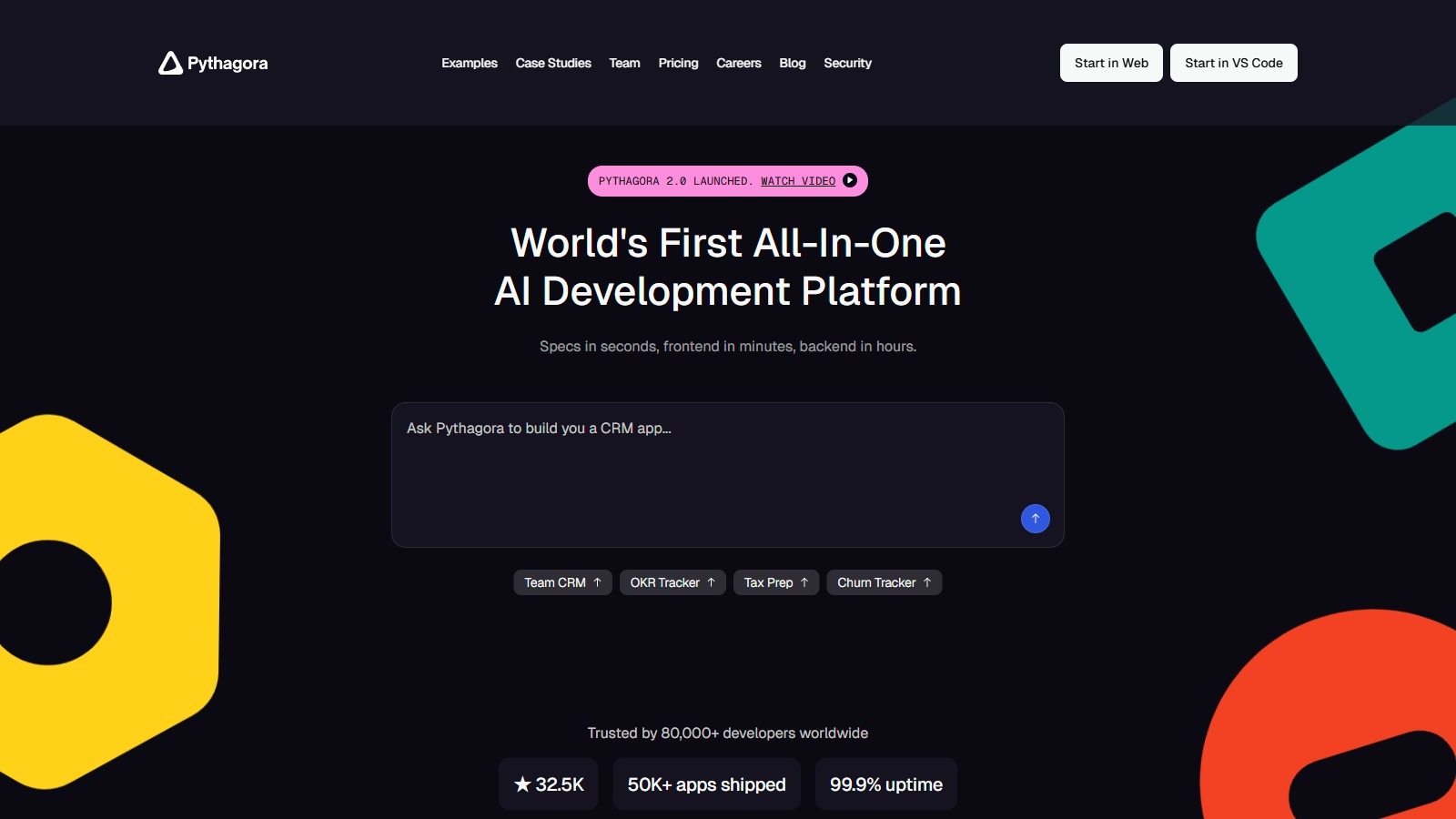Click the Start in VS Code button

pyautogui.click(x=1233, y=63)
